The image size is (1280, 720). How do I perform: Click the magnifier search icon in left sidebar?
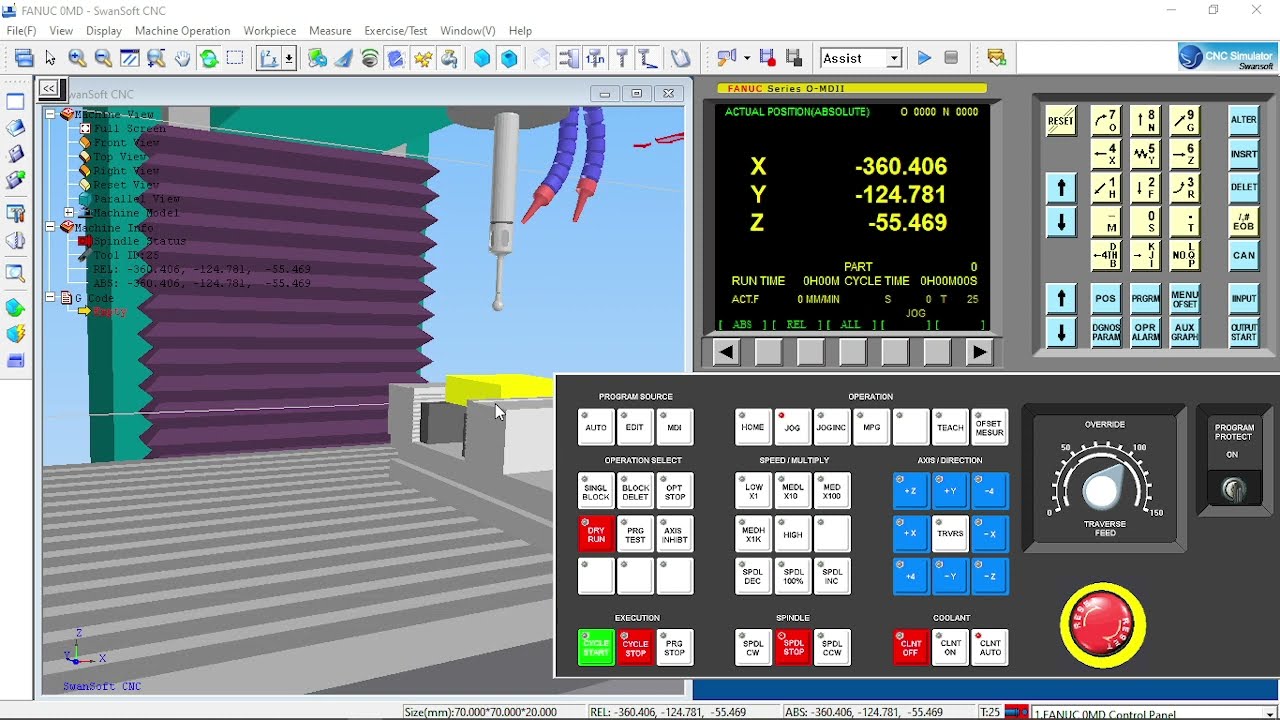[15, 273]
